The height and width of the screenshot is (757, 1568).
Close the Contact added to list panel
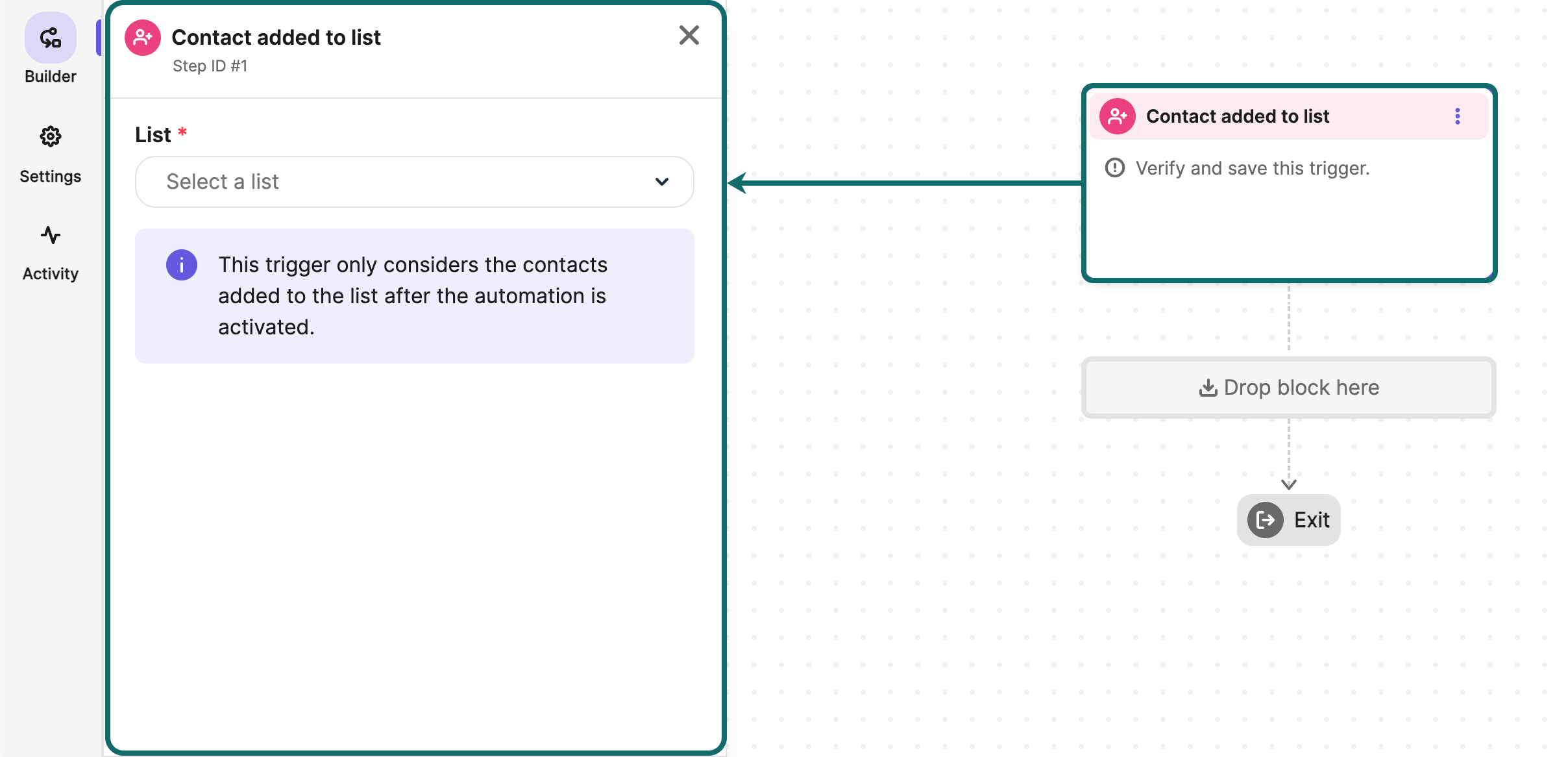point(689,35)
